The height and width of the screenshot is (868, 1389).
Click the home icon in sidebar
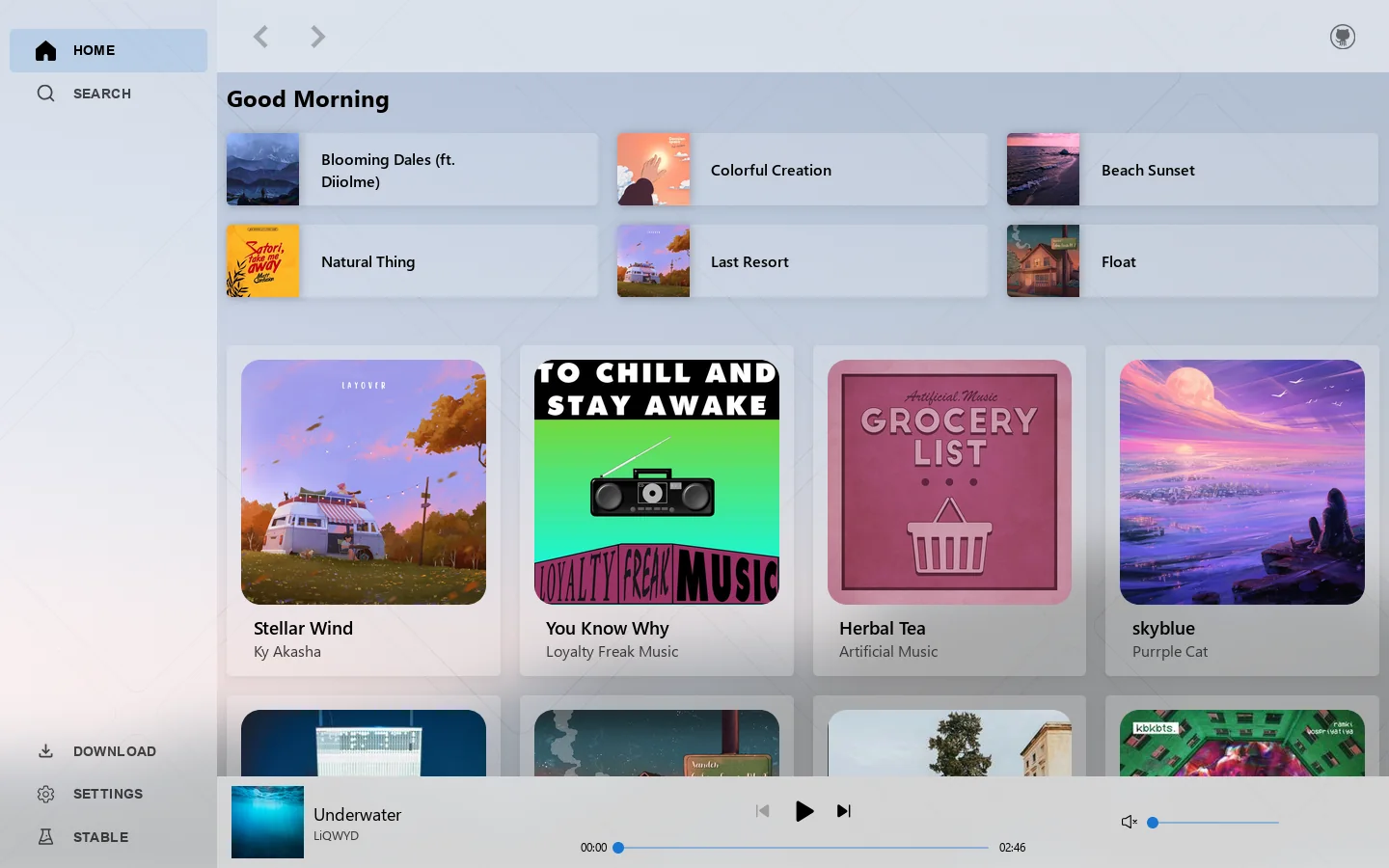pyautogui.click(x=45, y=50)
